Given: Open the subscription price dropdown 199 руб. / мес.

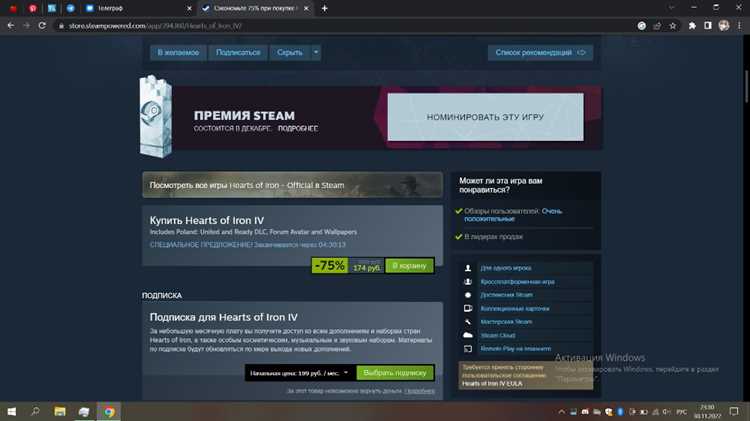Looking at the screenshot, I should [x=299, y=373].
